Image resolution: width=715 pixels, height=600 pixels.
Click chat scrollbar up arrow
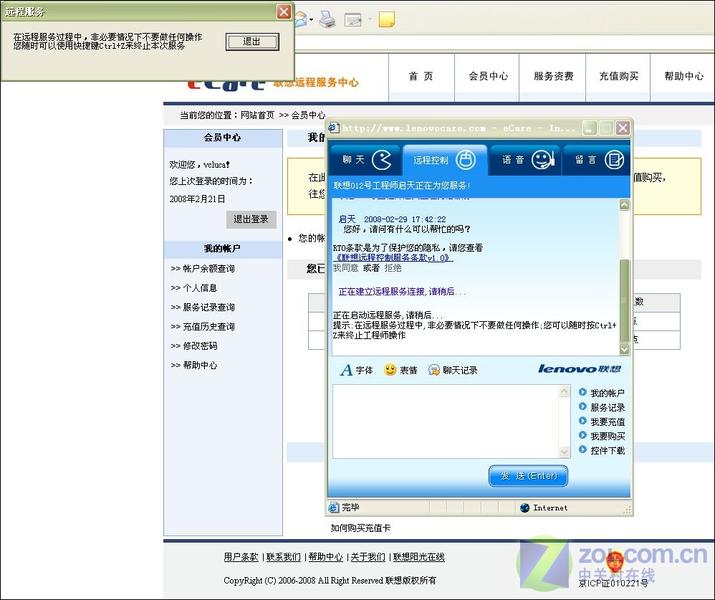624,205
